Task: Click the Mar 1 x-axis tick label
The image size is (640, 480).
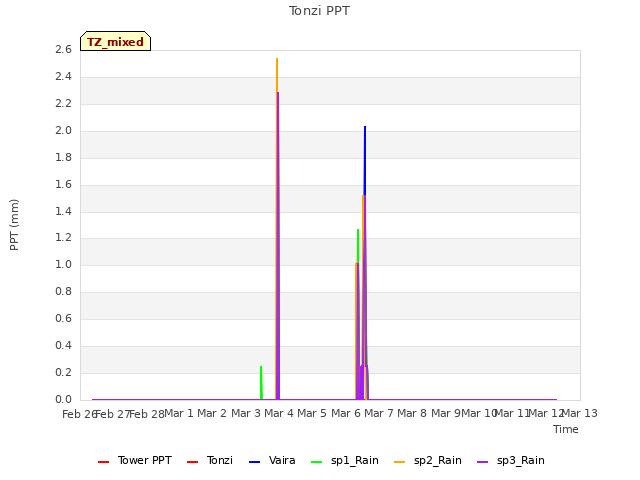Action: point(179,413)
